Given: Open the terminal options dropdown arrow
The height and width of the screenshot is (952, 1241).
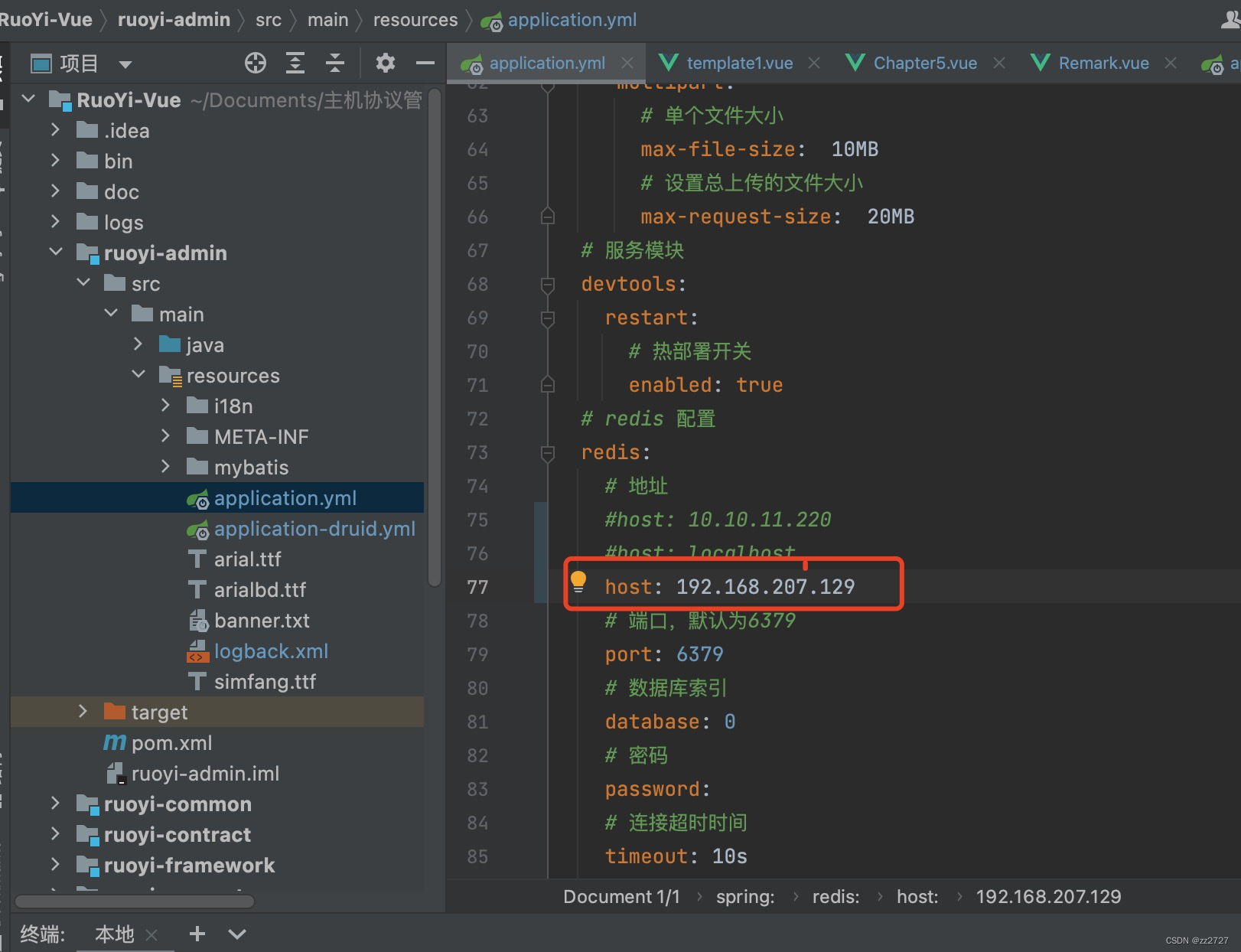Looking at the screenshot, I should pos(237,934).
